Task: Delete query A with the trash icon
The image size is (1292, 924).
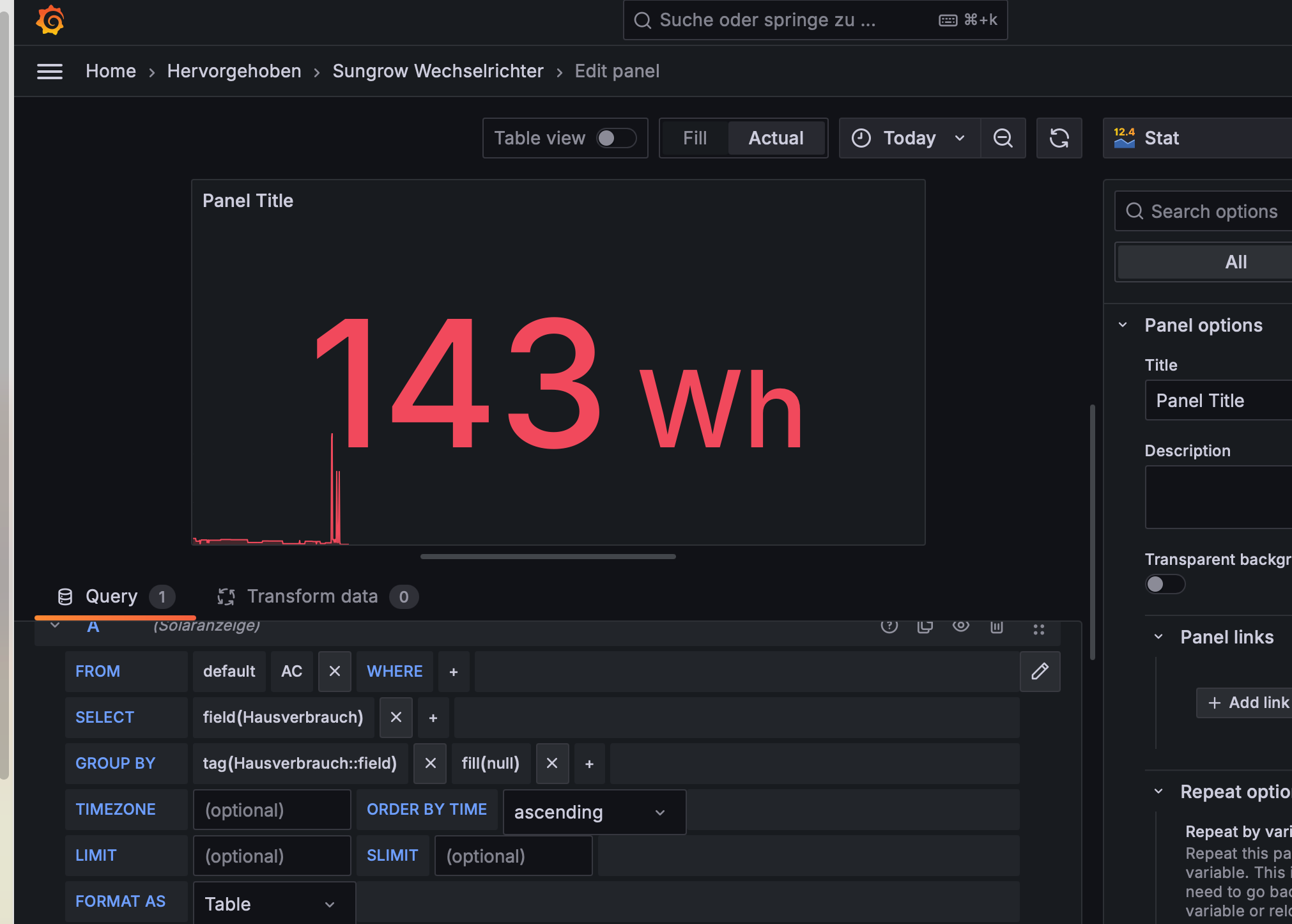Action: (x=996, y=627)
